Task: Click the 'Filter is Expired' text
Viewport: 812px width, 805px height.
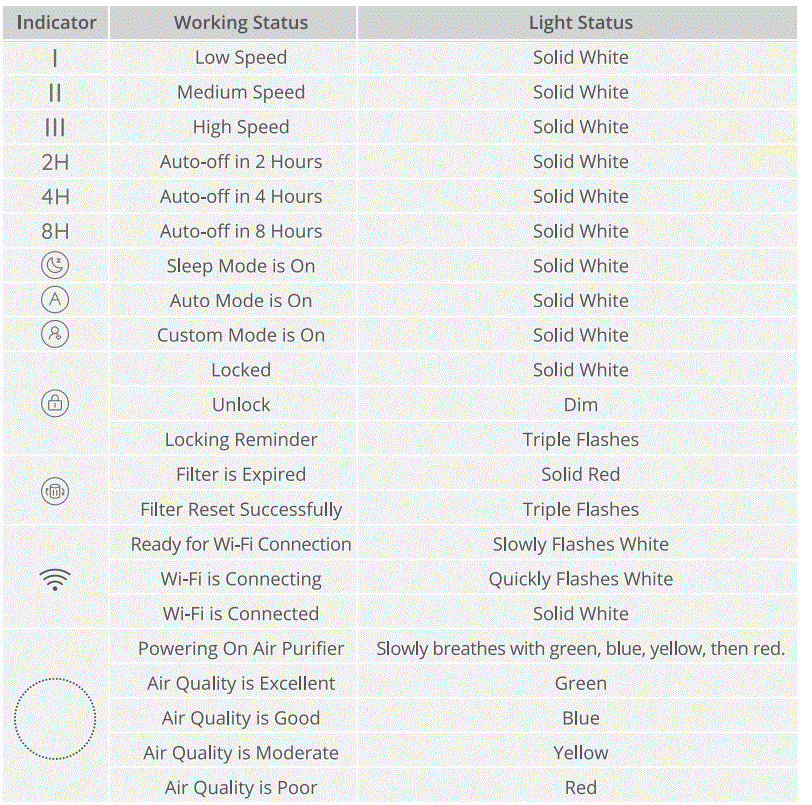Action: point(241,474)
